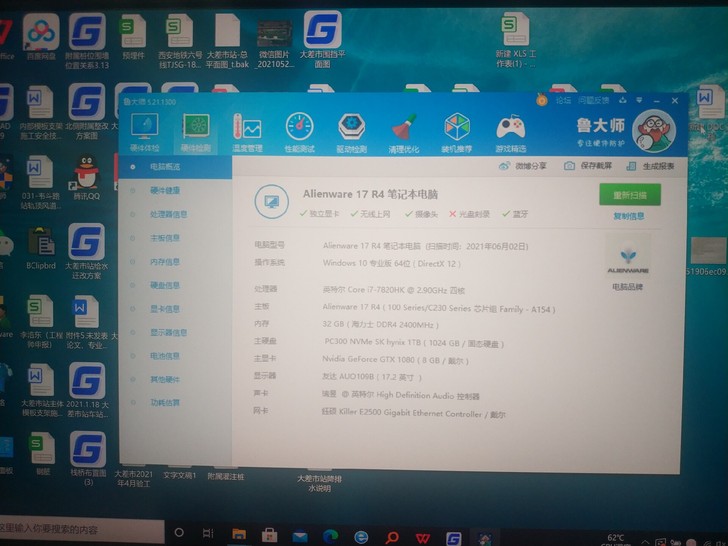Image resolution: width=728 pixels, height=546 pixels.
Task: Click the Lu Dashi mascot avatar
Action: 654,131
